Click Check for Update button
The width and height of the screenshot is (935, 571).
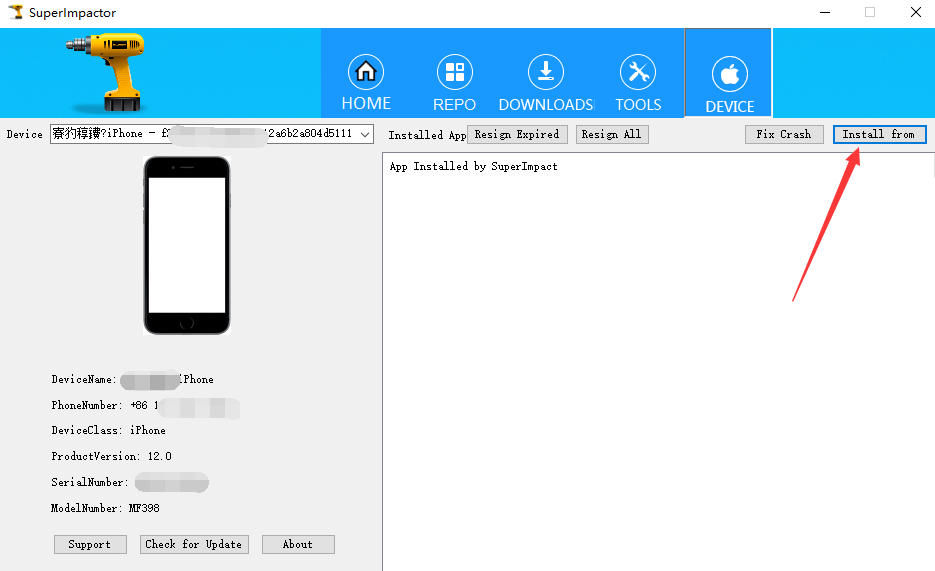click(x=194, y=544)
